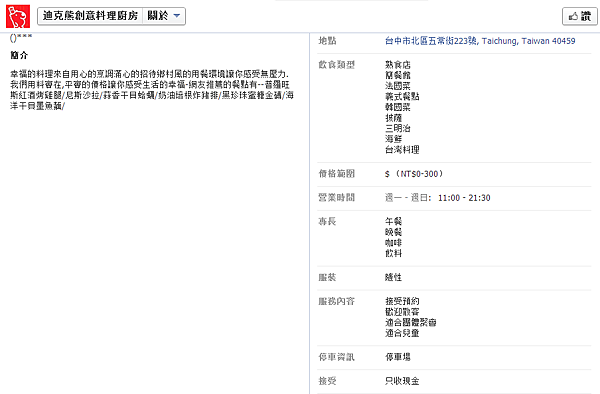Click the 午餐 specialty entry
The image size is (600, 394).
pyautogui.click(x=393, y=221)
